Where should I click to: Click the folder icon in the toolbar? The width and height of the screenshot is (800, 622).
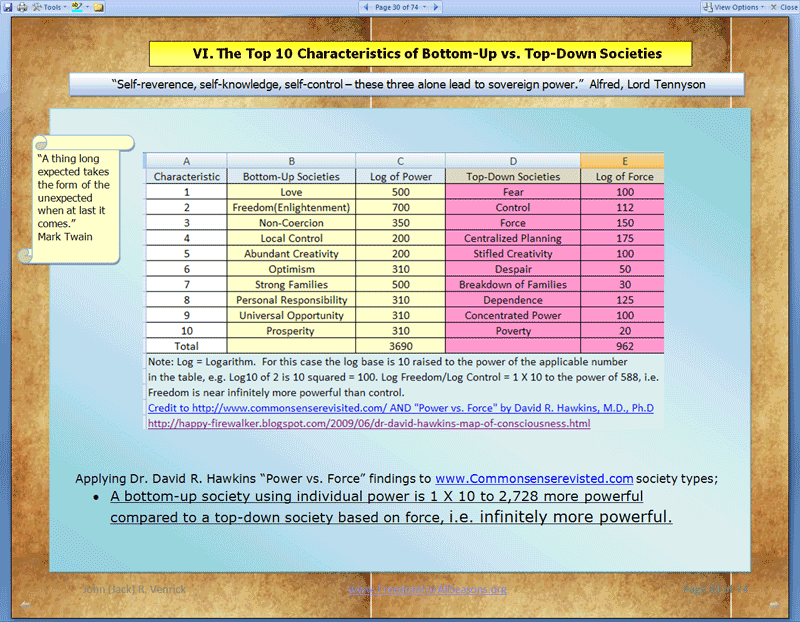coord(99,6)
